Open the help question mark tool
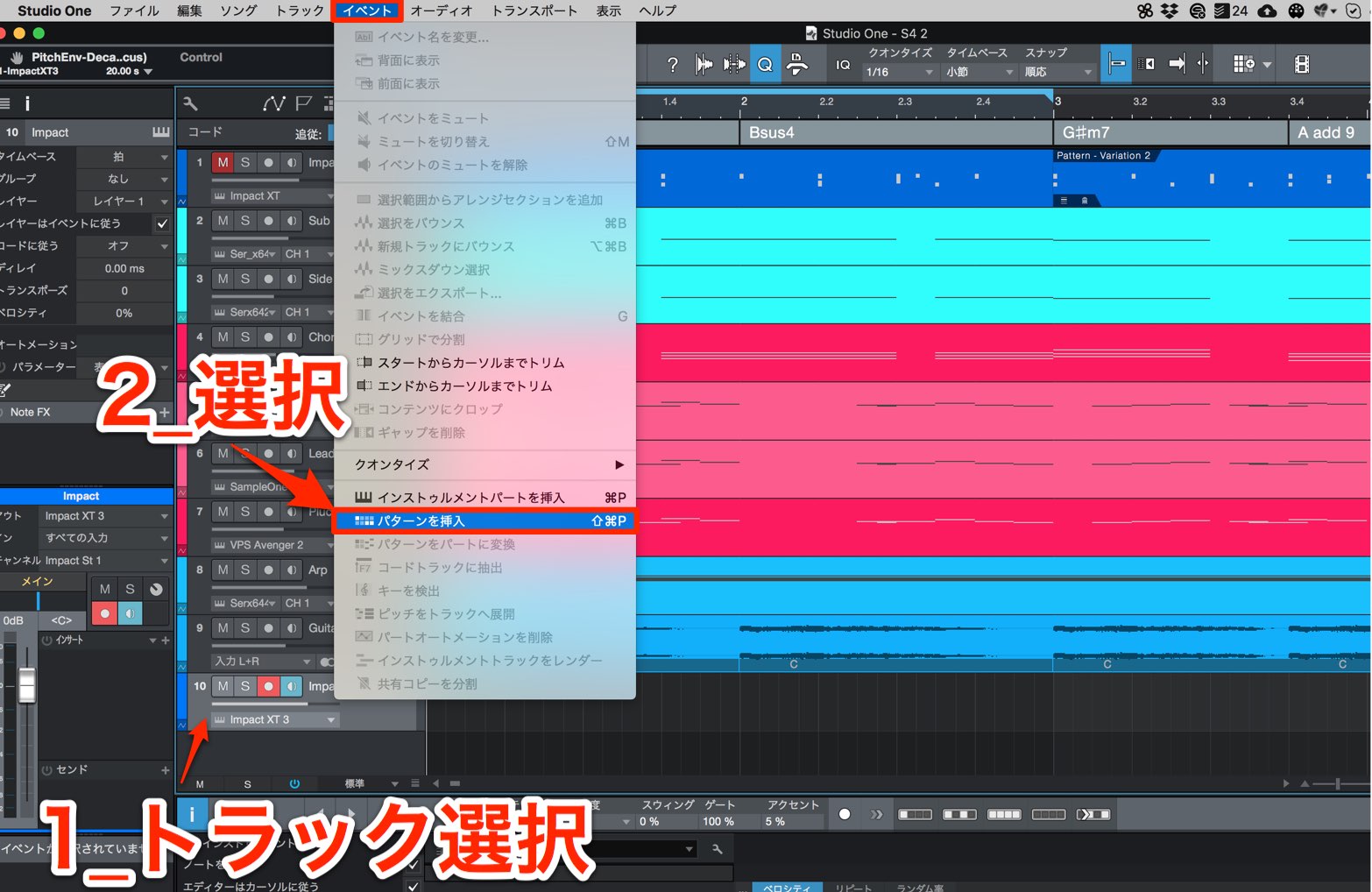The image size is (1372, 892). tap(672, 64)
